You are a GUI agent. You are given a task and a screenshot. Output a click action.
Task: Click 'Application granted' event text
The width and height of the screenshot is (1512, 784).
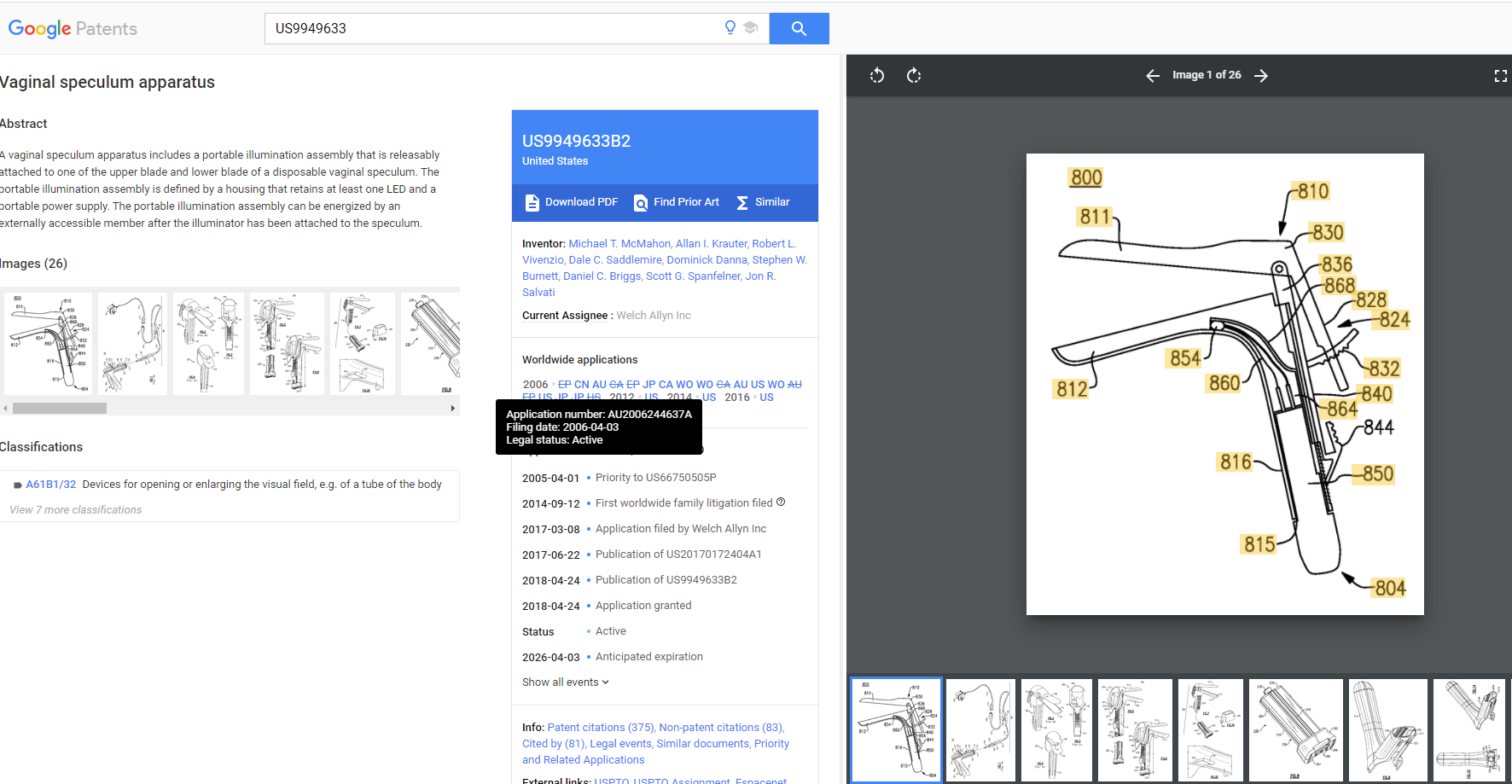click(x=643, y=606)
